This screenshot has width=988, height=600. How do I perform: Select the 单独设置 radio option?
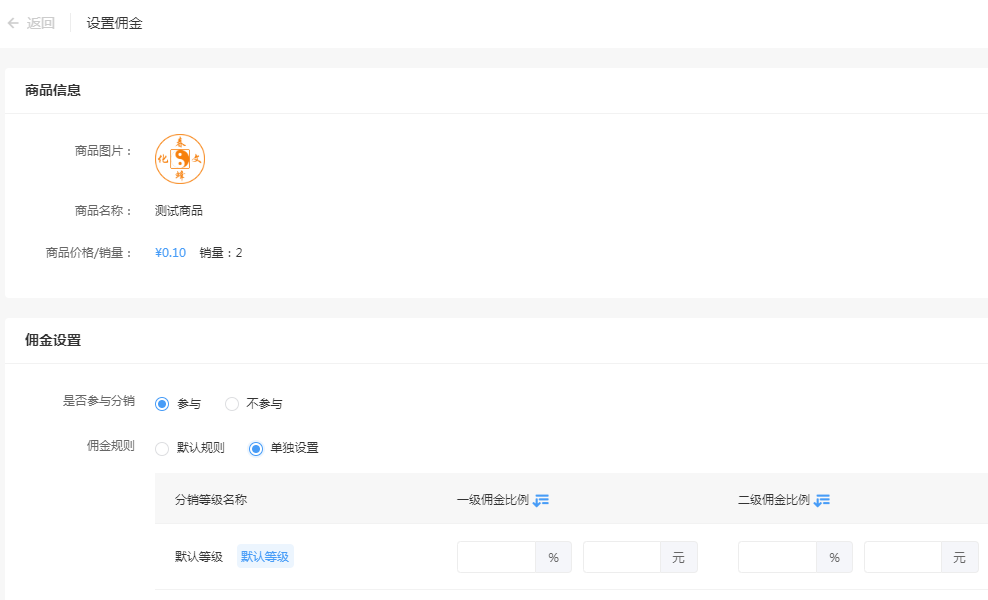pyautogui.click(x=256, y=448)
